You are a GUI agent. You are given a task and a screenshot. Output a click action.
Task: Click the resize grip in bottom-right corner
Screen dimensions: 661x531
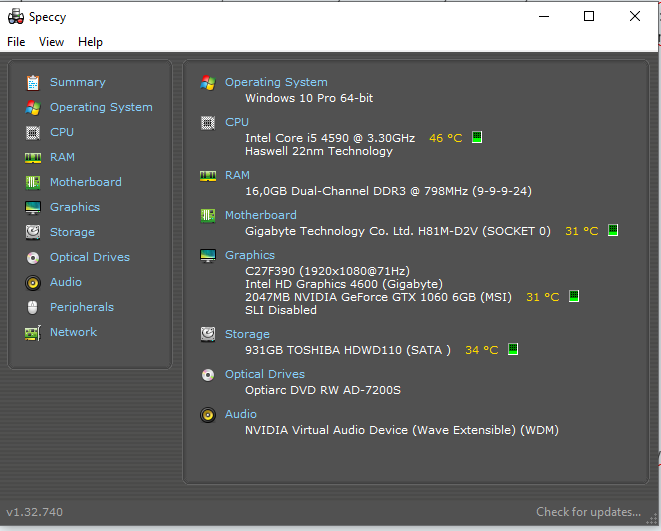coord(652,519)
